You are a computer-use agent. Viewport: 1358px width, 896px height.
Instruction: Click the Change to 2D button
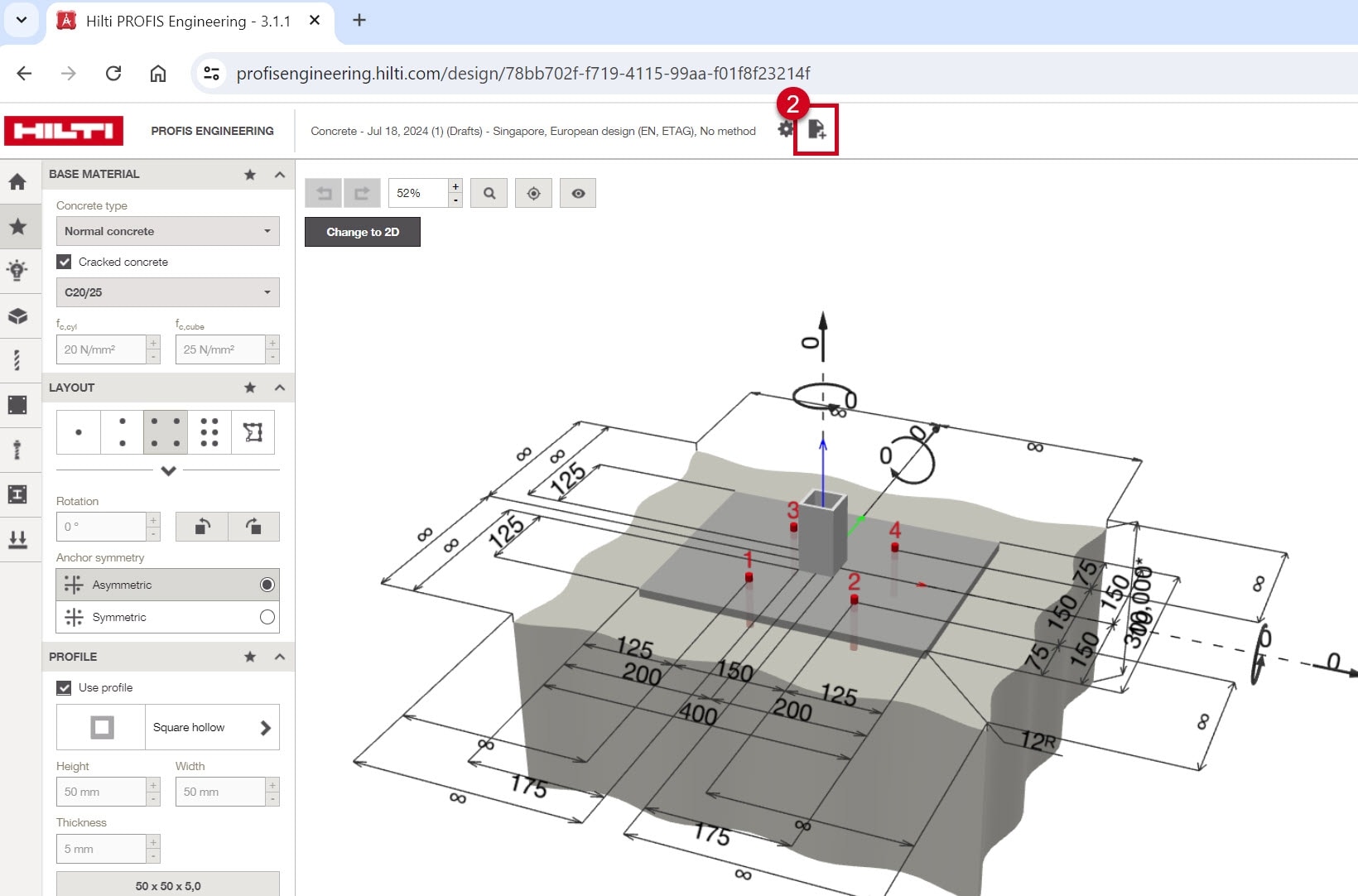click(363, 232)
